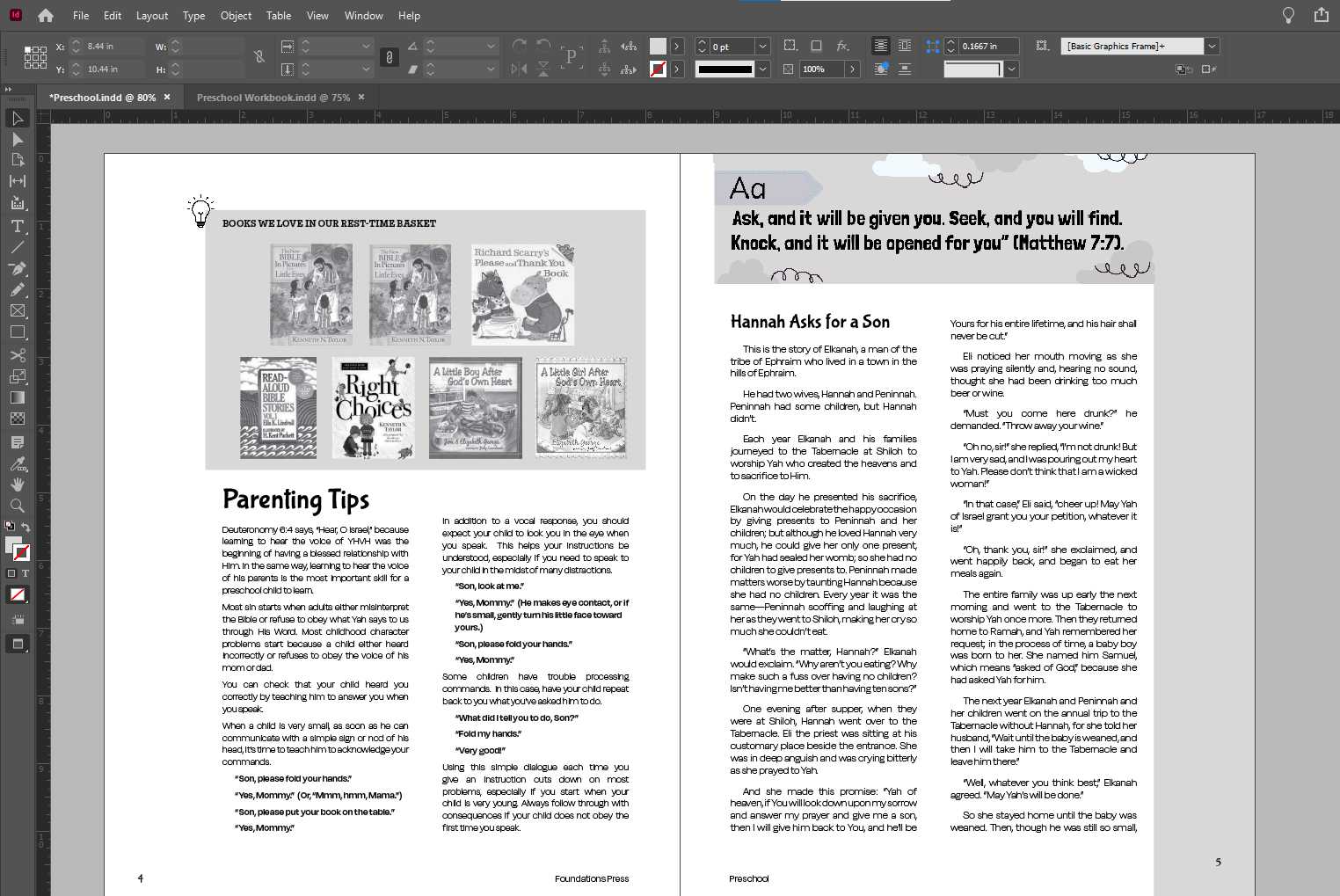This screenshot has height=896, width=1340.
Task: Open stroke style dropdown
Action: (762, 69)
